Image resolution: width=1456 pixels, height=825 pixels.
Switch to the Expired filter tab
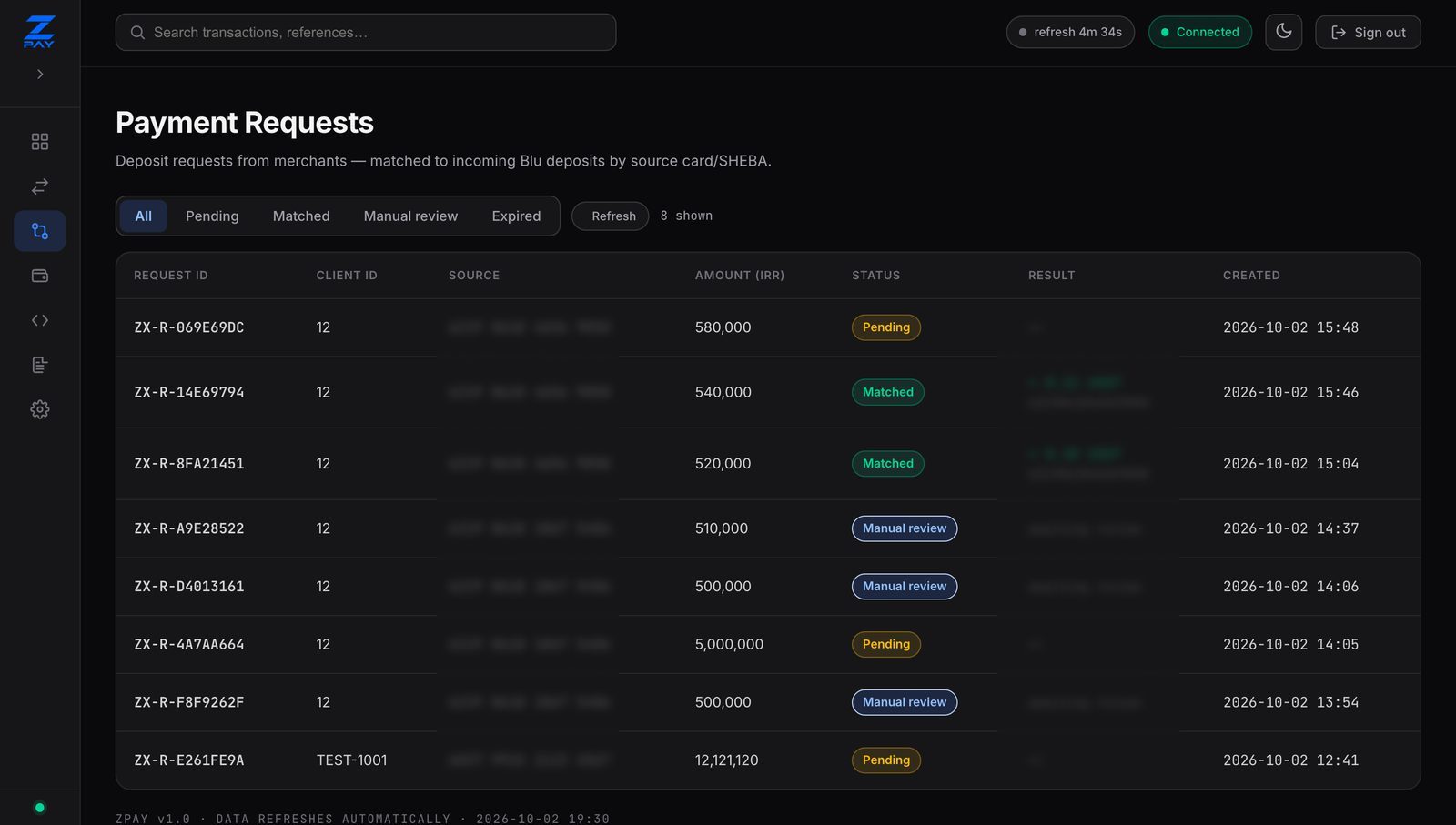pyautogui.click(x=516, y=216)
